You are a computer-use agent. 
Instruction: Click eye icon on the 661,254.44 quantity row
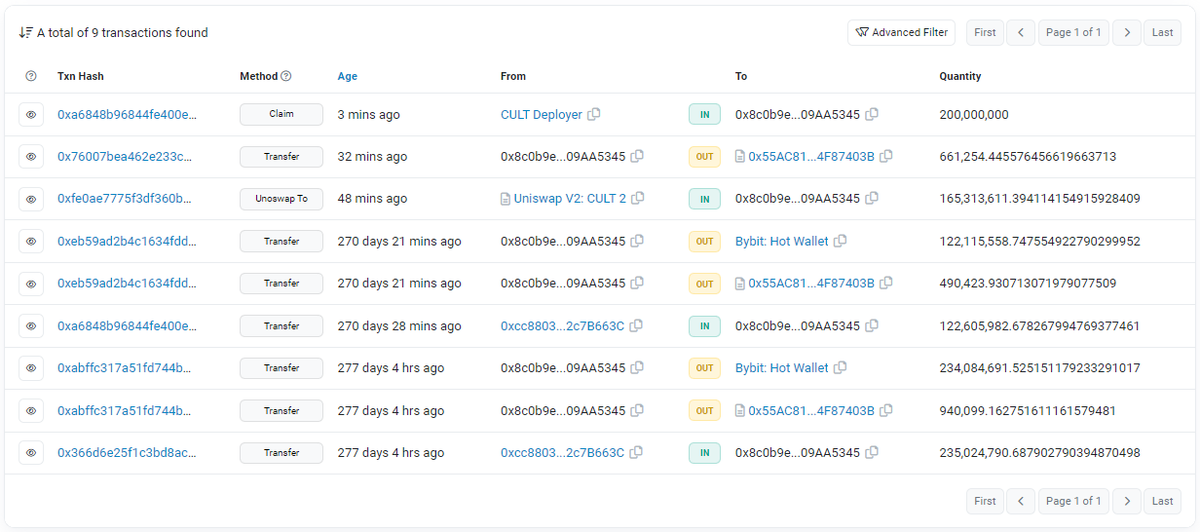(31, 157)
